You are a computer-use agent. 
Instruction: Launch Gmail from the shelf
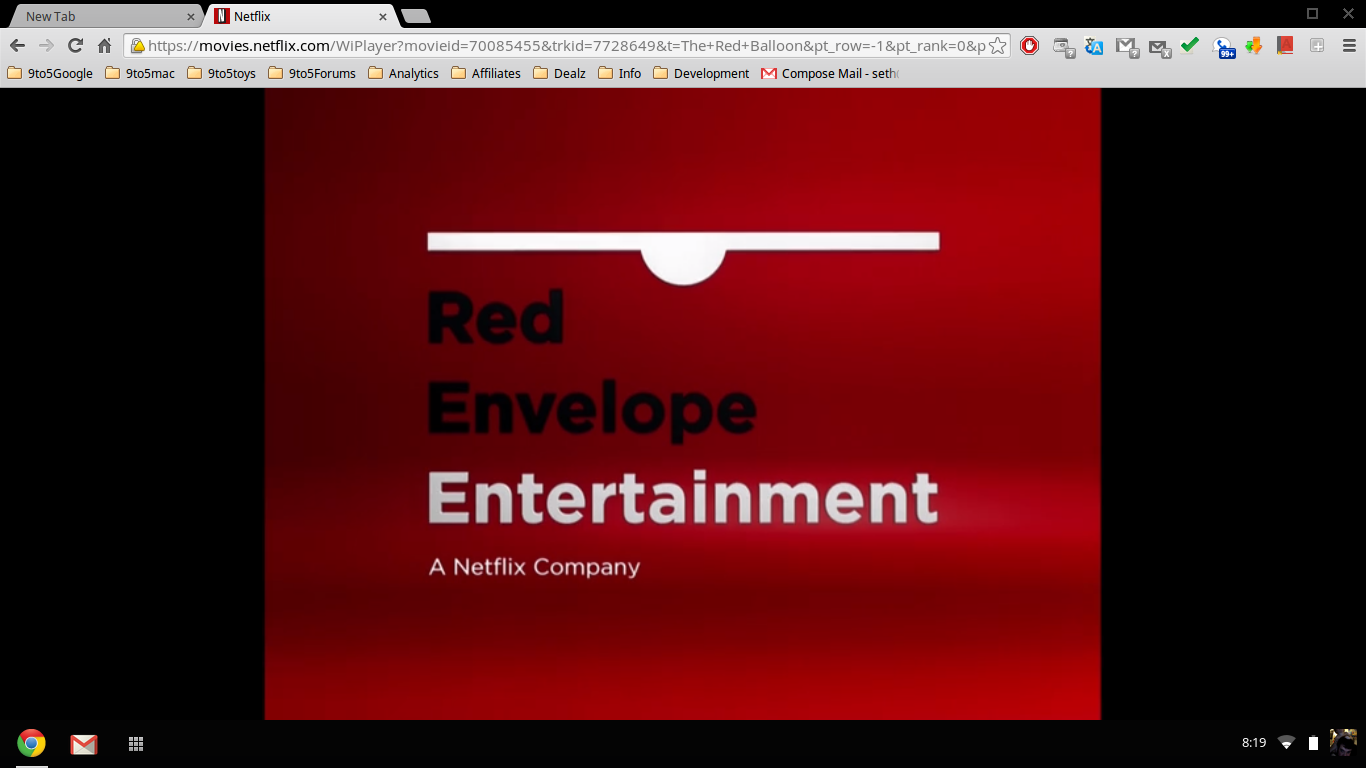tap(84, 744)
